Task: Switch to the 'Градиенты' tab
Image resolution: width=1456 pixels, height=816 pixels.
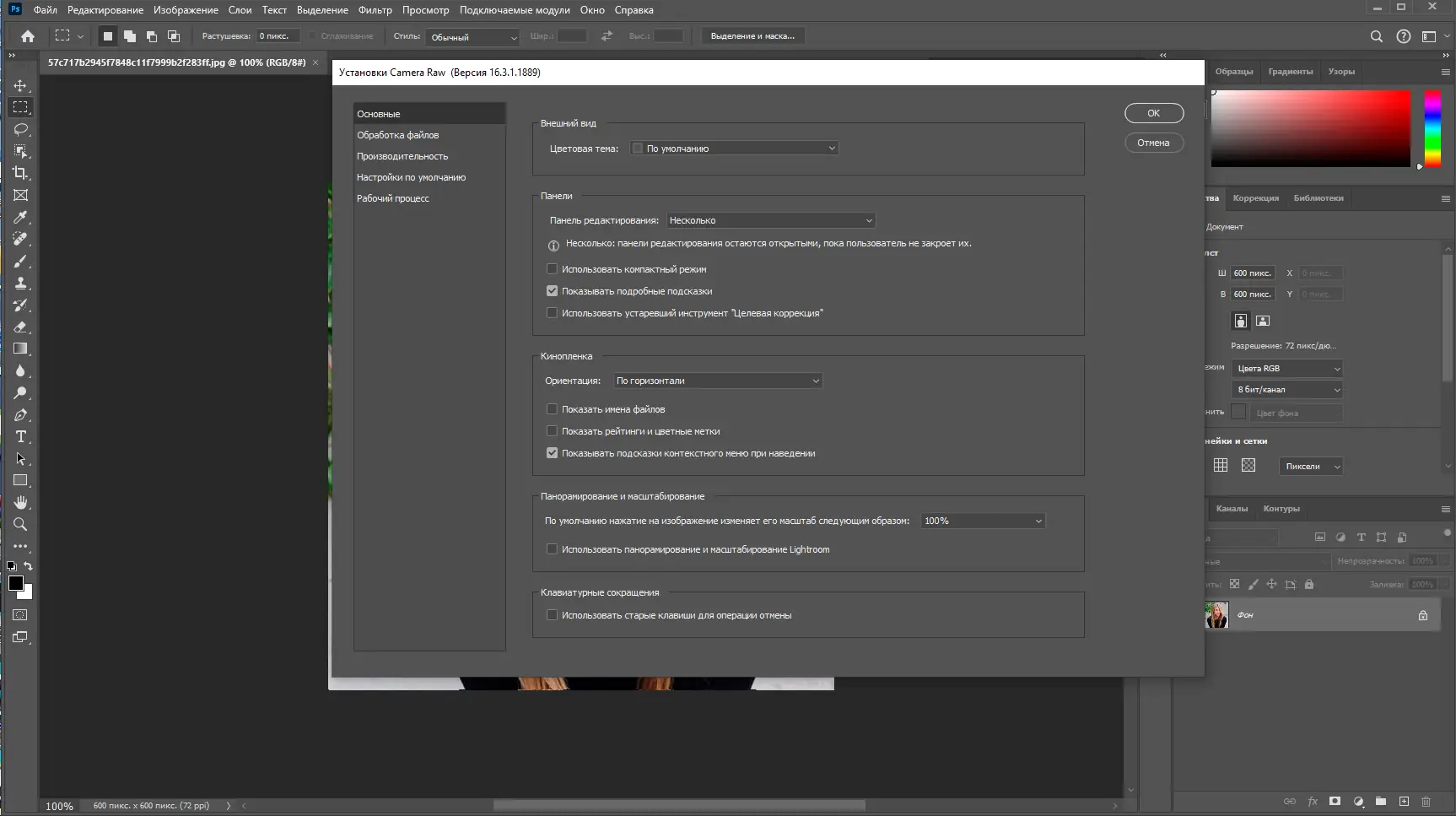Action: click(x=1291, y=72)
